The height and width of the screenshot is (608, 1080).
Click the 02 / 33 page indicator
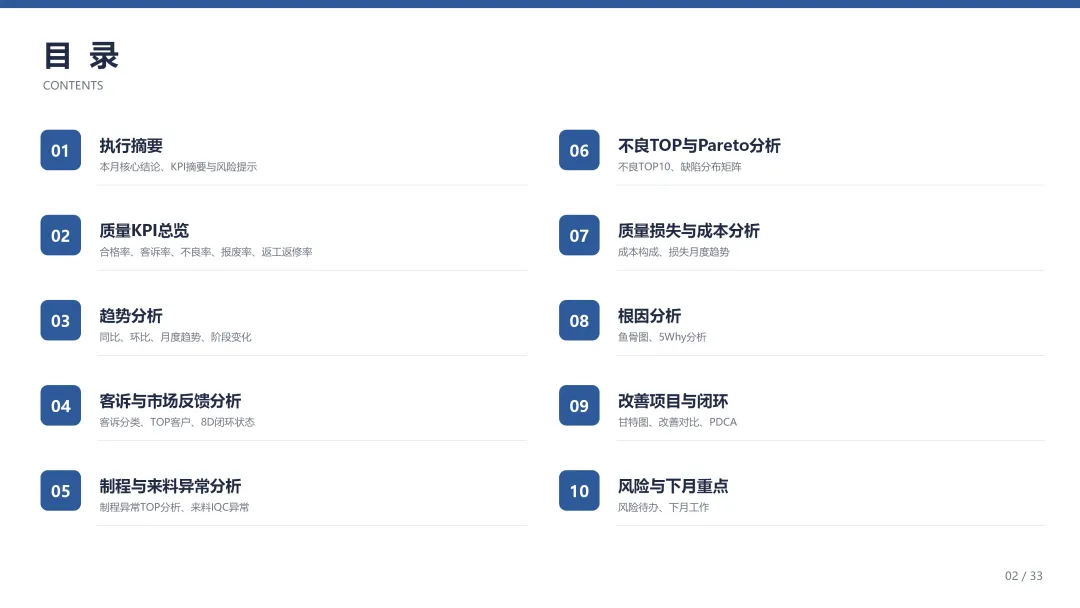pos(1024,576)
